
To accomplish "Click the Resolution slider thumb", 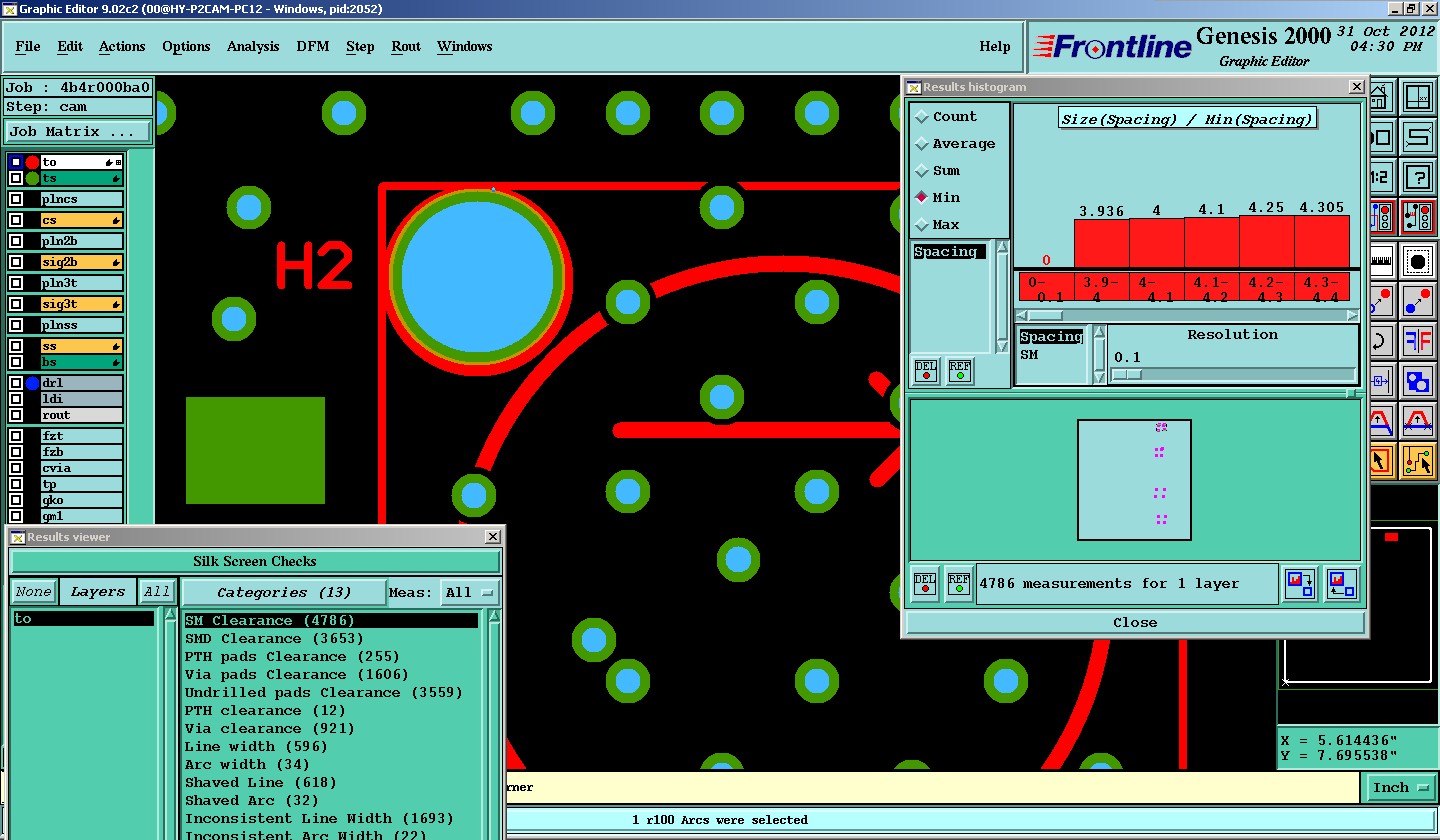I will coord(1127,375).
